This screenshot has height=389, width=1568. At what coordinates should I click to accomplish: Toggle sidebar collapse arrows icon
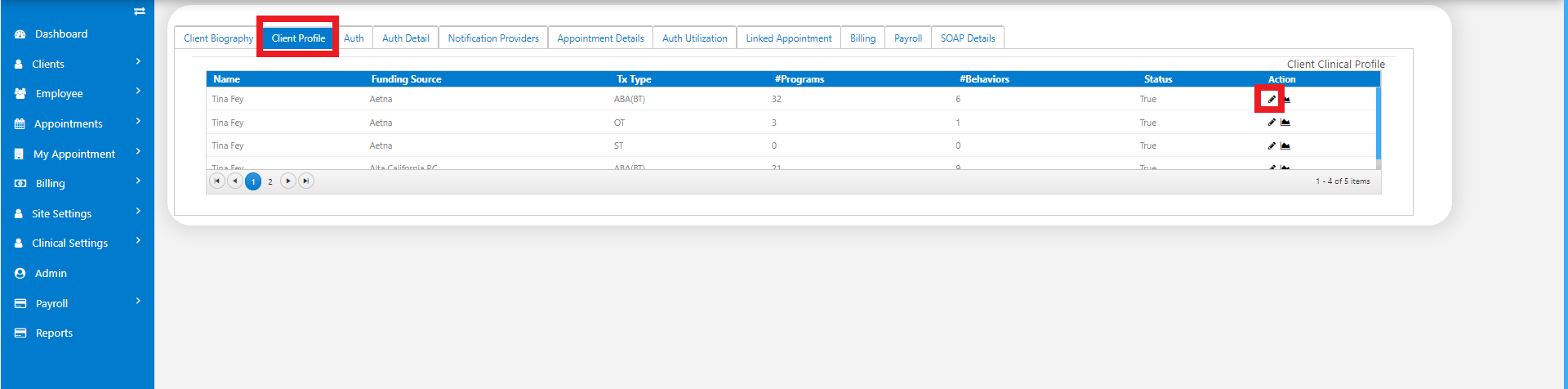(x=140, y=11)
